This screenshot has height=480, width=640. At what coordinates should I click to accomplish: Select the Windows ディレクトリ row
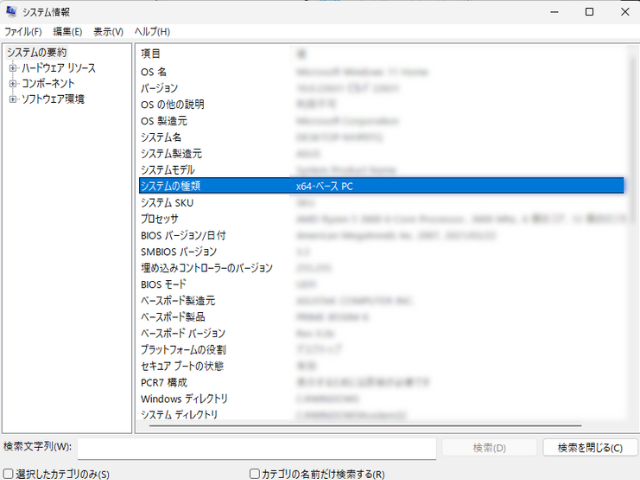(381, 399)
